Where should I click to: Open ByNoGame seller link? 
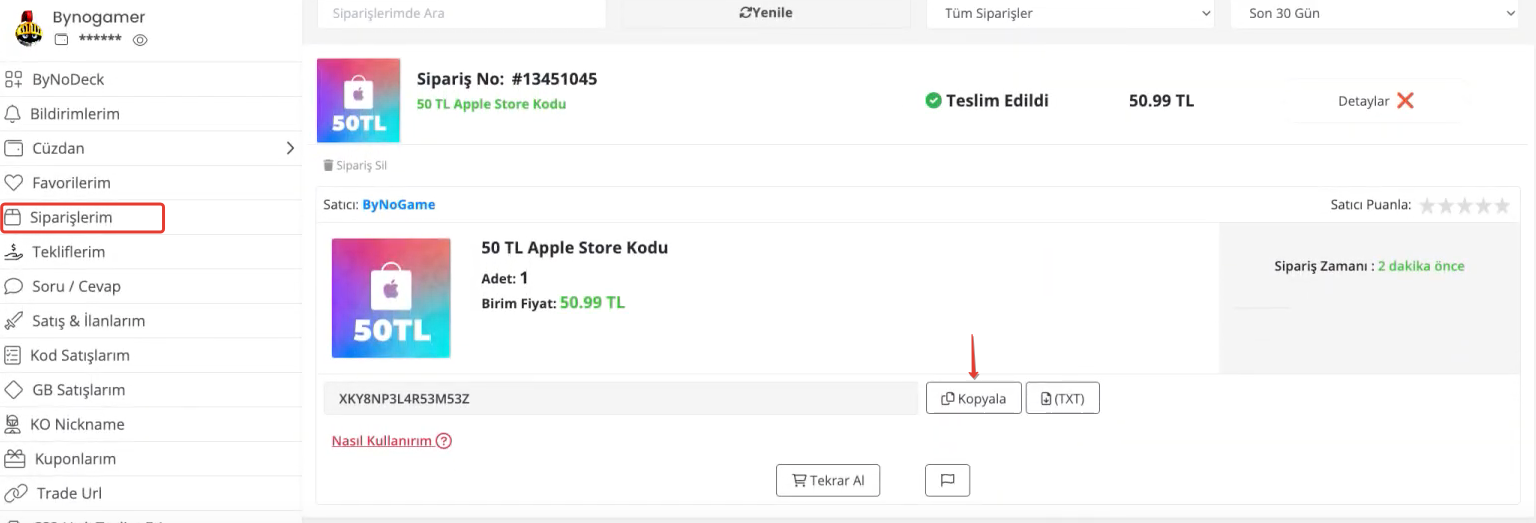pos(399,204)
